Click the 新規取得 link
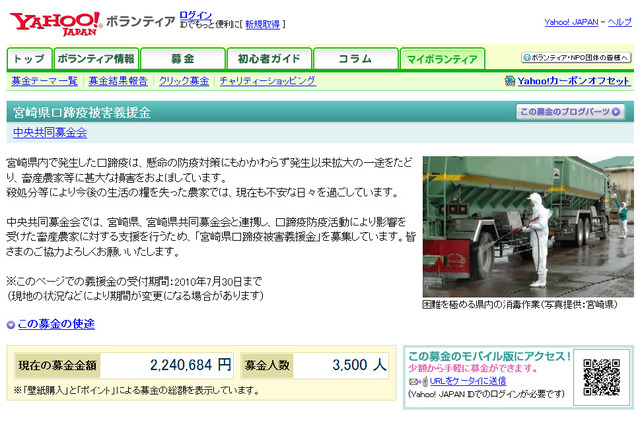This screenshot has width=640, height=426. (262, 24)
